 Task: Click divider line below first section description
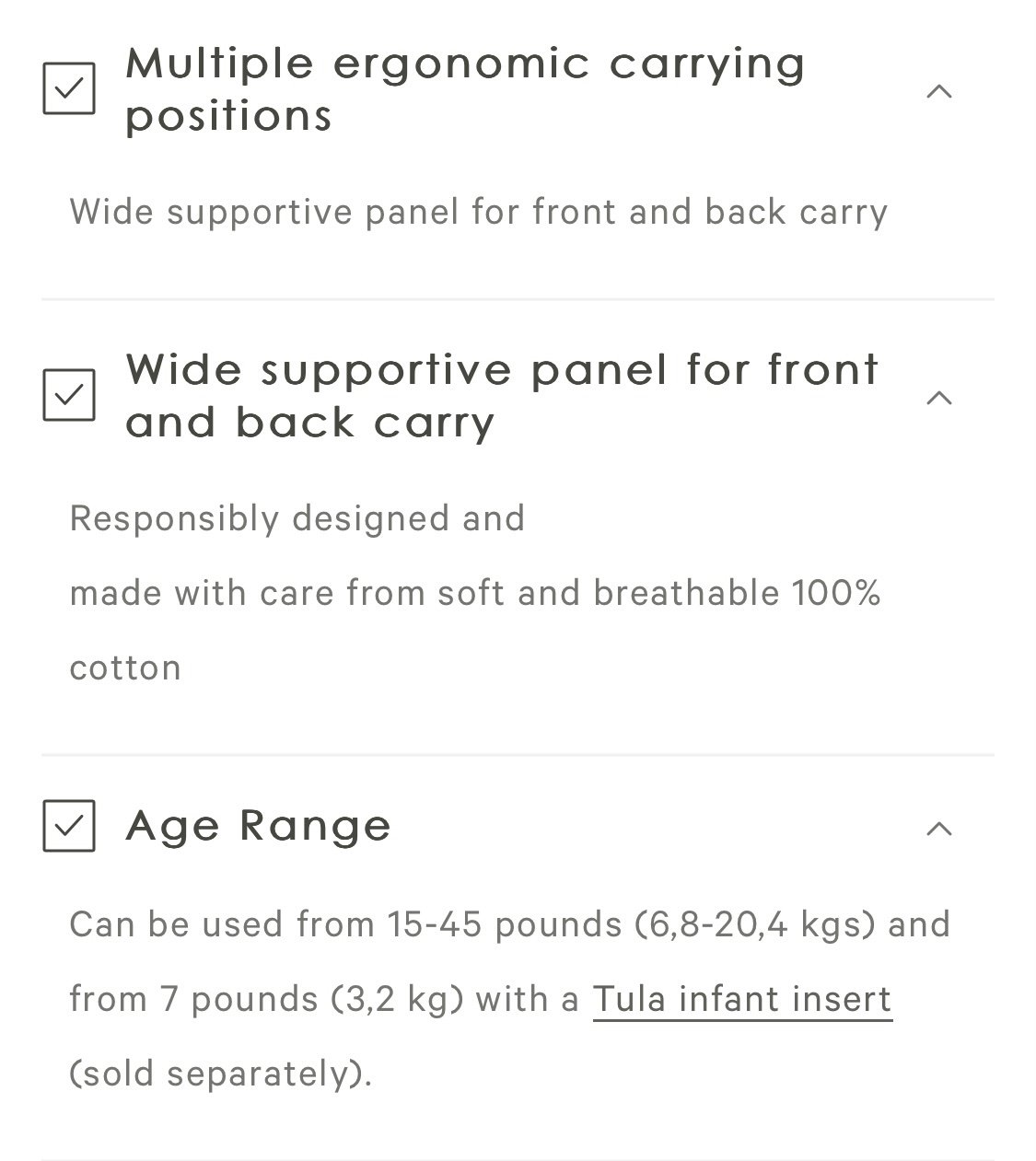click(x=518, y=299)
